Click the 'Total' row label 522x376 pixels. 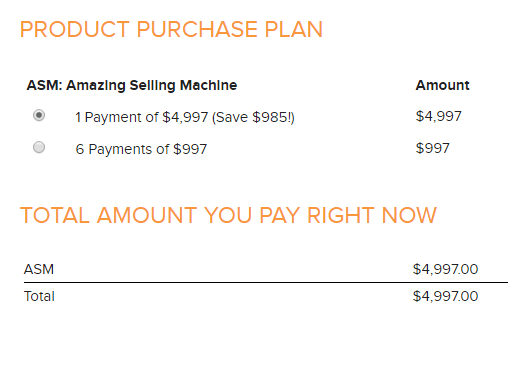(x=39, y=296)
